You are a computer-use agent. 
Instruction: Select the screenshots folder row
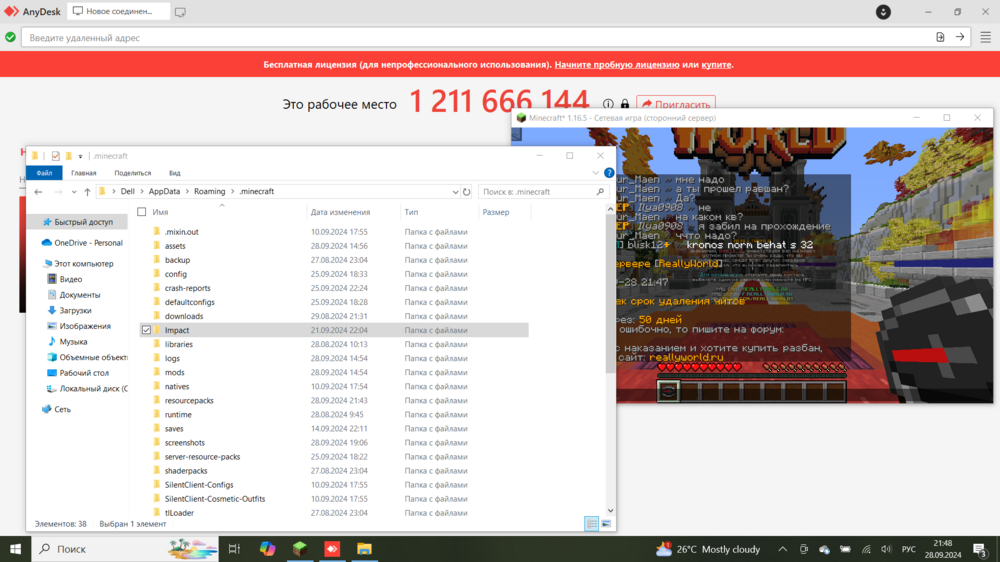334,442
